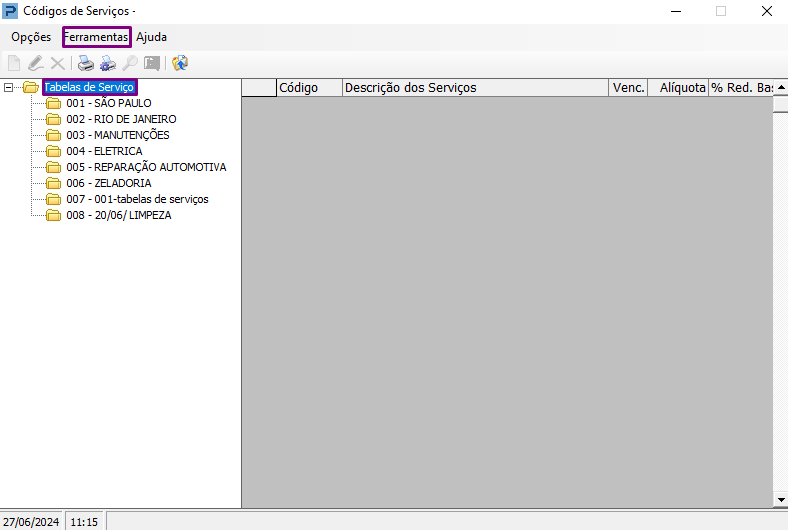
Task: Select 003 - MANUTENÇÕES table
Action: coord(118,135)
